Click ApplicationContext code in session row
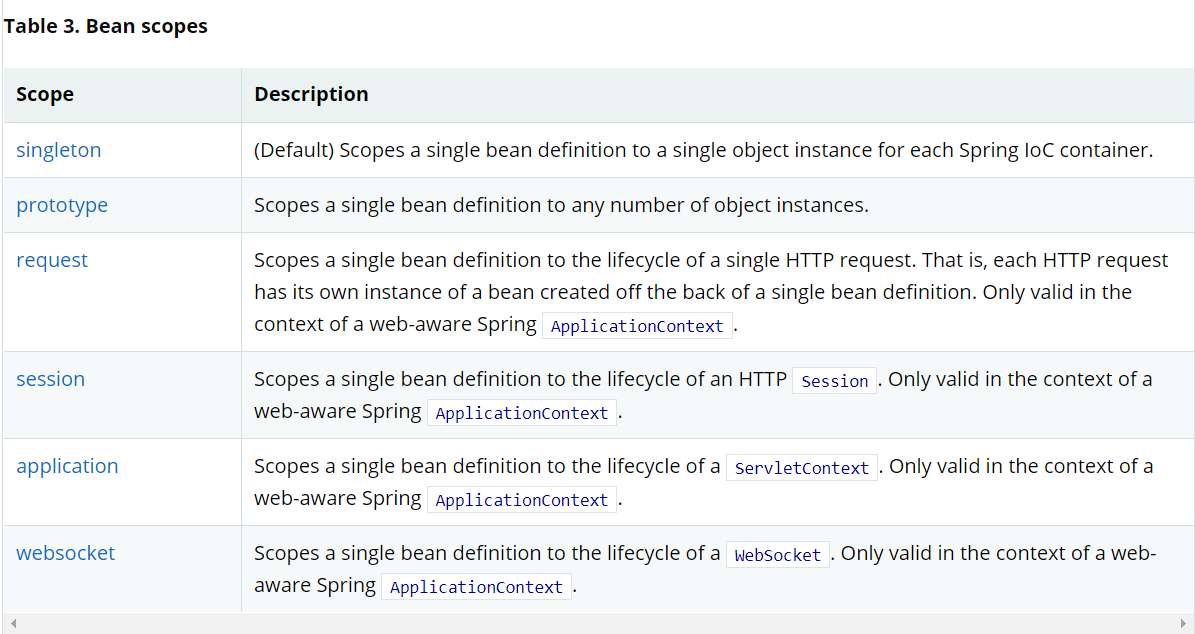This screenshot has width=1195, height=634. tap(521, 413)
